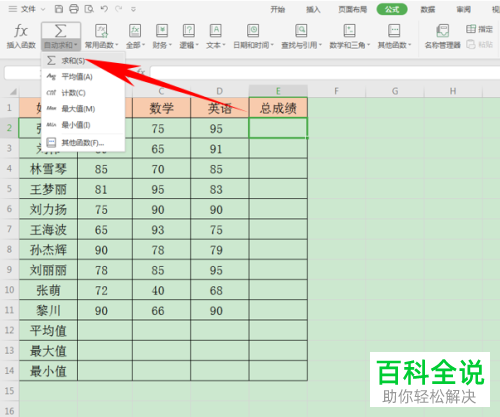This screenshot has height=417, width=500.
Task: Click the AutoSum sigma icon
Action: (61, 31)
